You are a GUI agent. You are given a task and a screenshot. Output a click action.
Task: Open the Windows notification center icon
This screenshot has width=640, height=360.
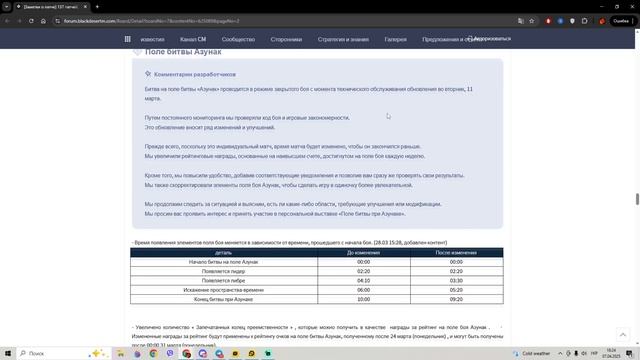coord(630,353)
